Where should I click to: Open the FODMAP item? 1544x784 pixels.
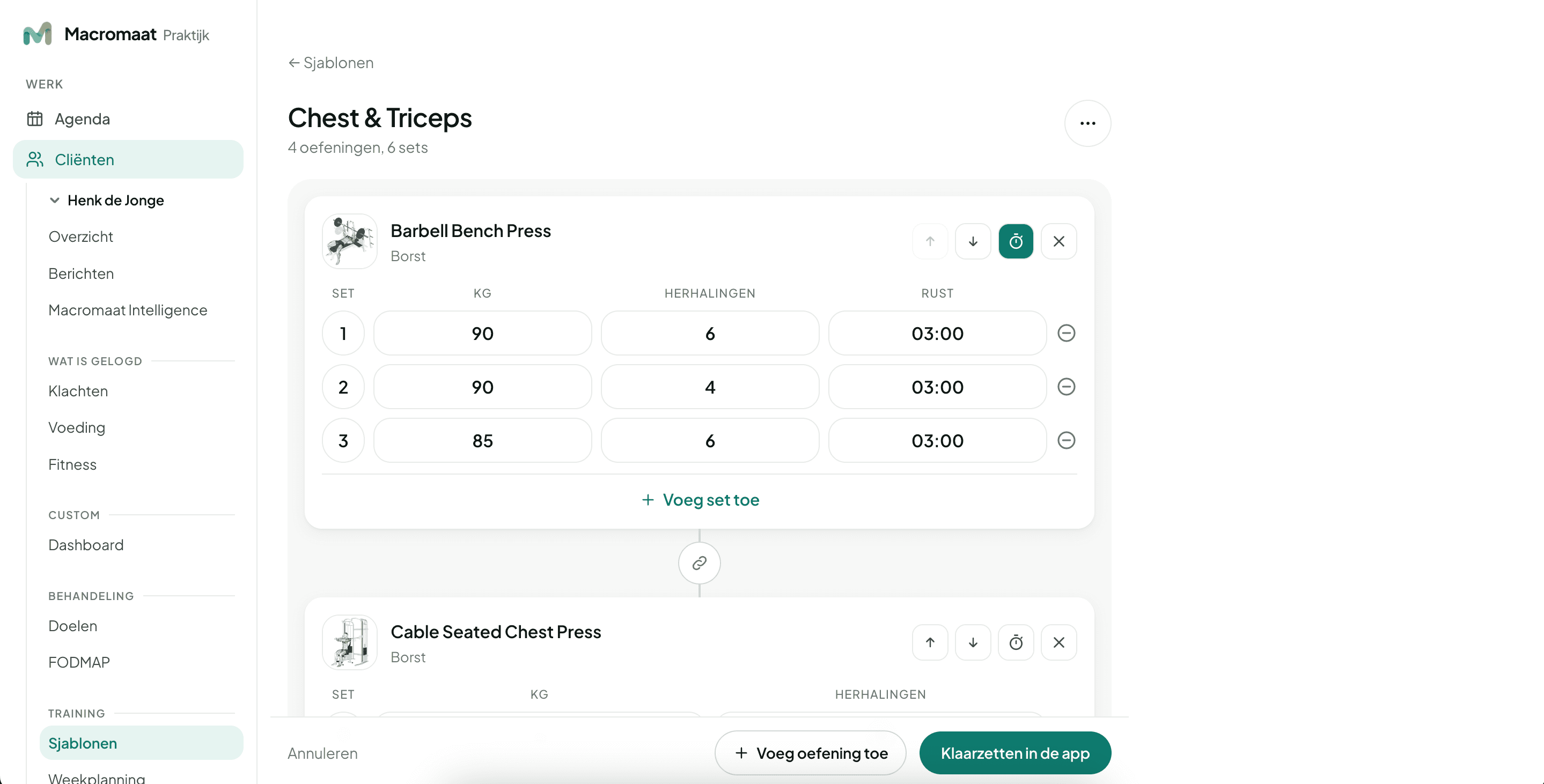[x=78, y=662]
